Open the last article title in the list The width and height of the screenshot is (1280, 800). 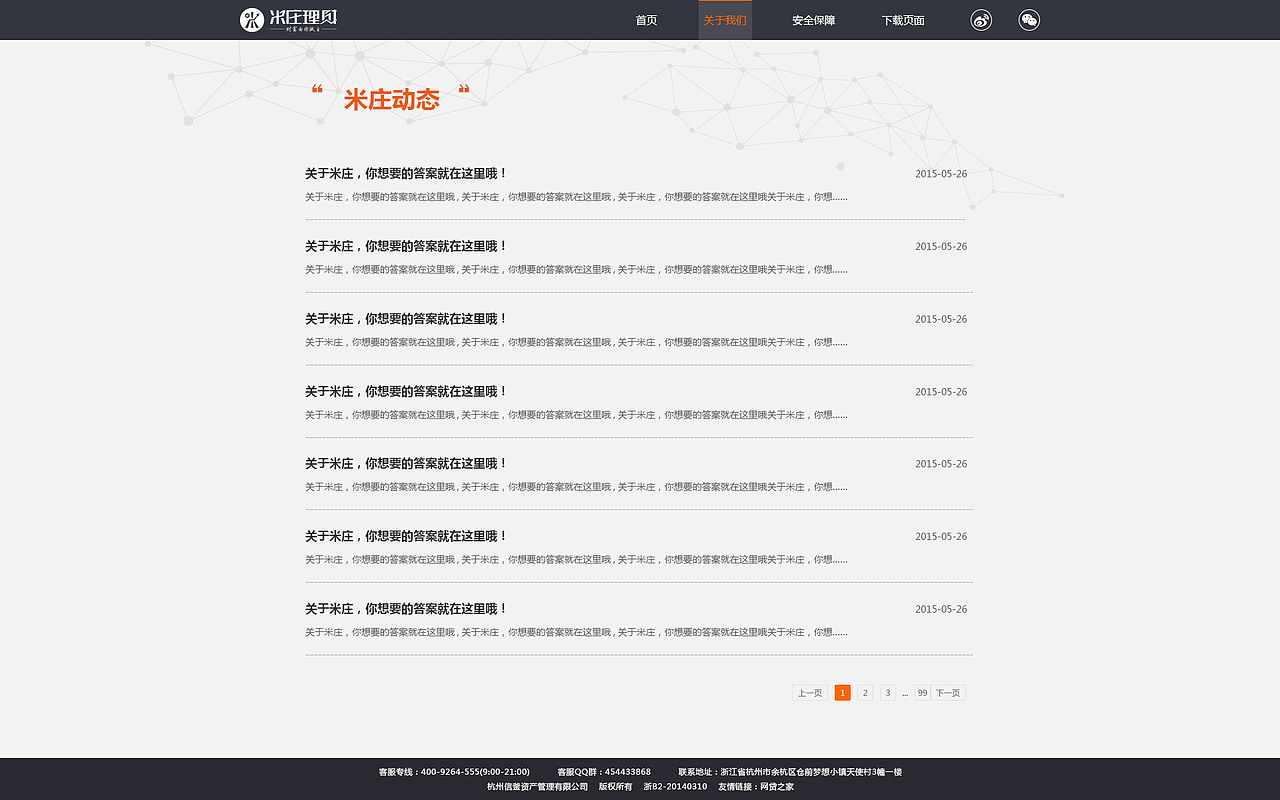tap(406, 608)
